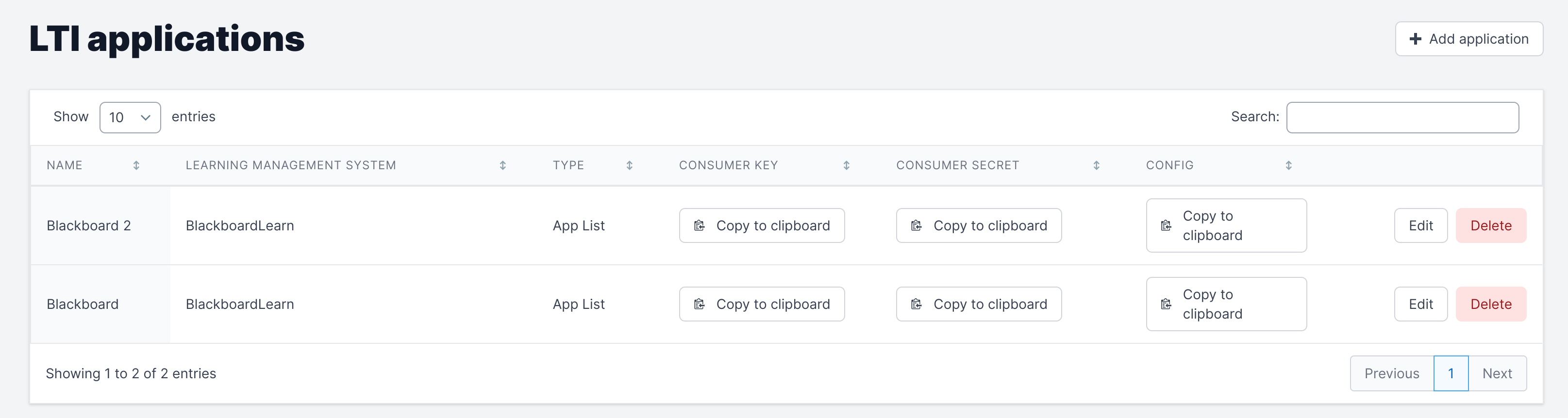The image size is (1568, 418).
Task: Click 'Showing 1 to 2 of 2 entries' text
Action: pyautogui.click(x=131, y=373)
